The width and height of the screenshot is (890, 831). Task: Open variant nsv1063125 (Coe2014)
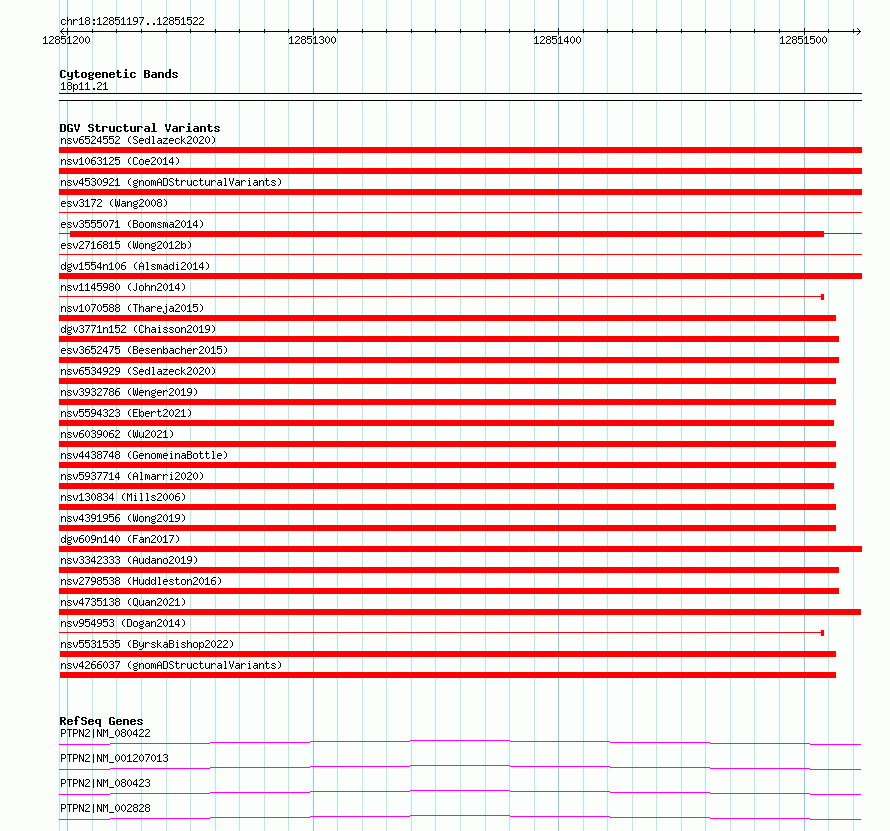point(120,161)
